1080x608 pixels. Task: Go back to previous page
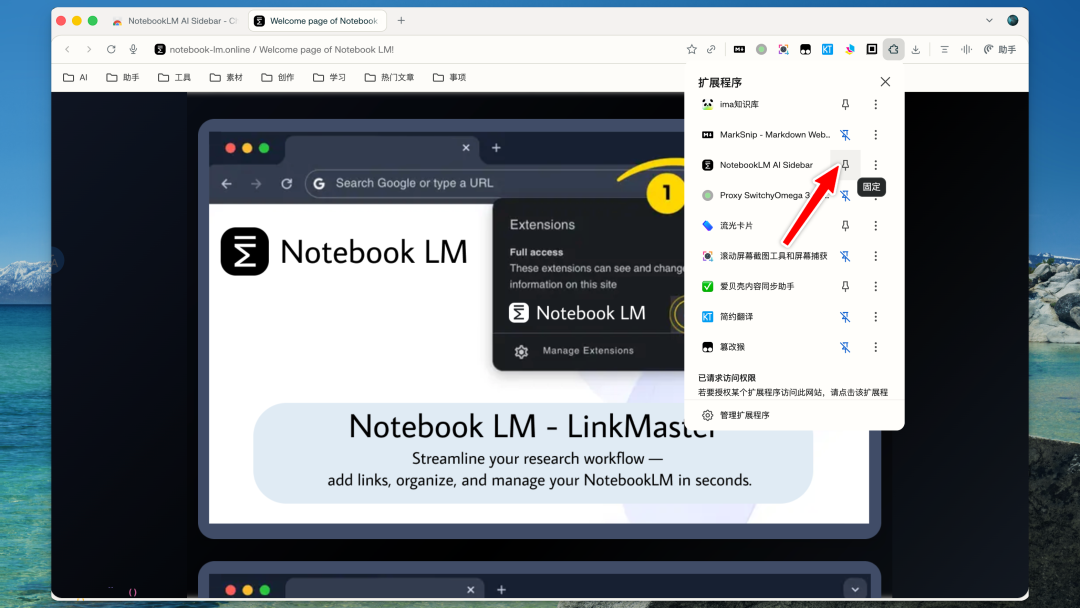(68, 50)
